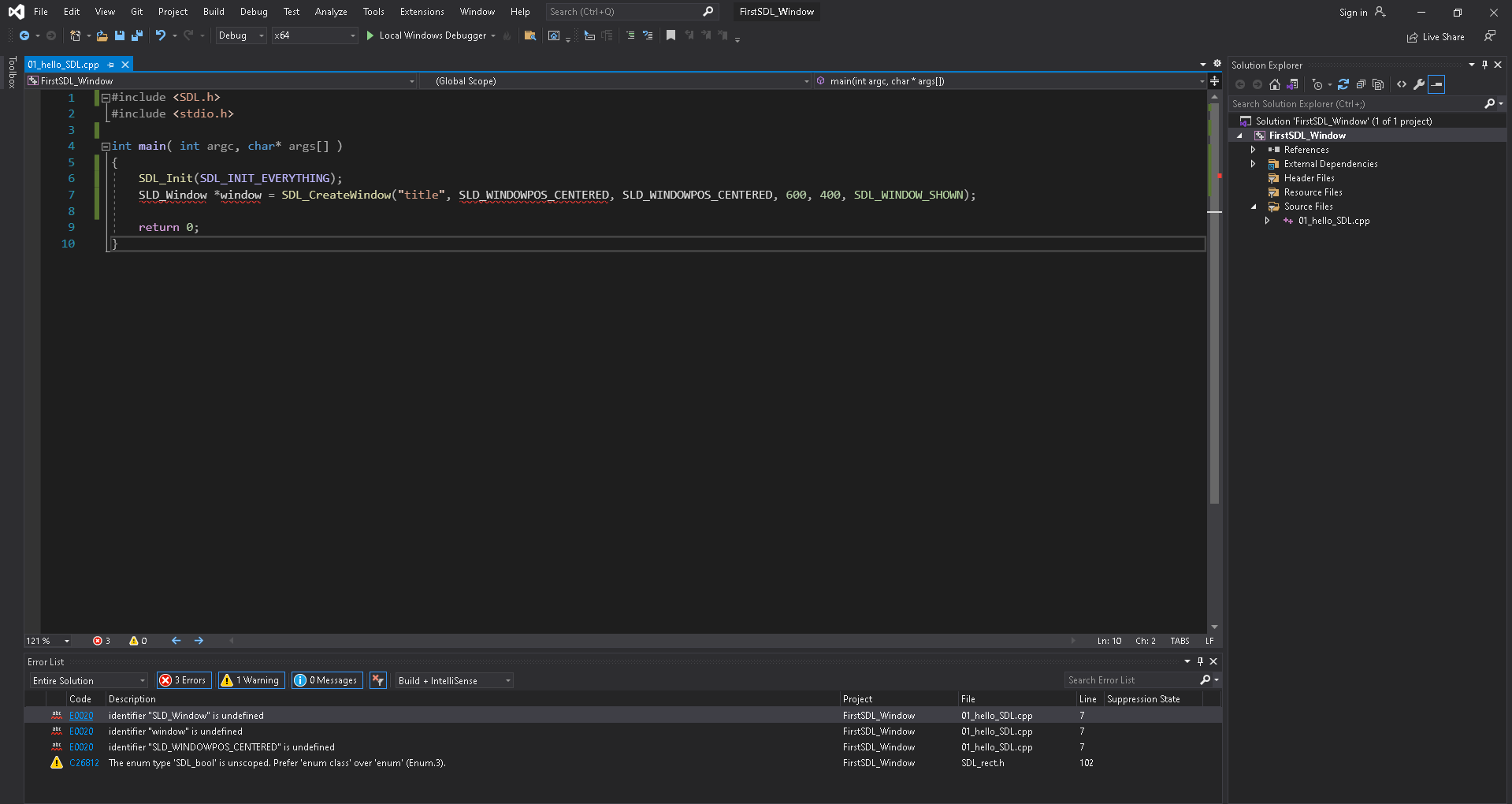The image size is (1512, 804).
Task: Click the Search (Ctrl+Q) box
Action: pyautogui.click(x=631, y=12)
